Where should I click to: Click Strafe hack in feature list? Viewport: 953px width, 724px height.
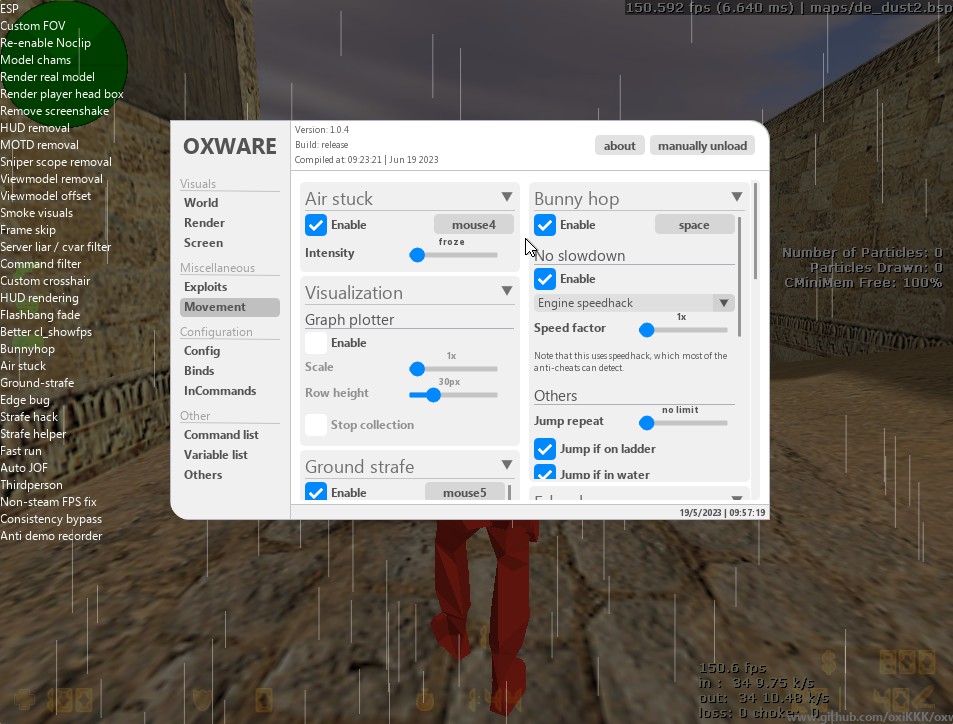tap(29, 417)
